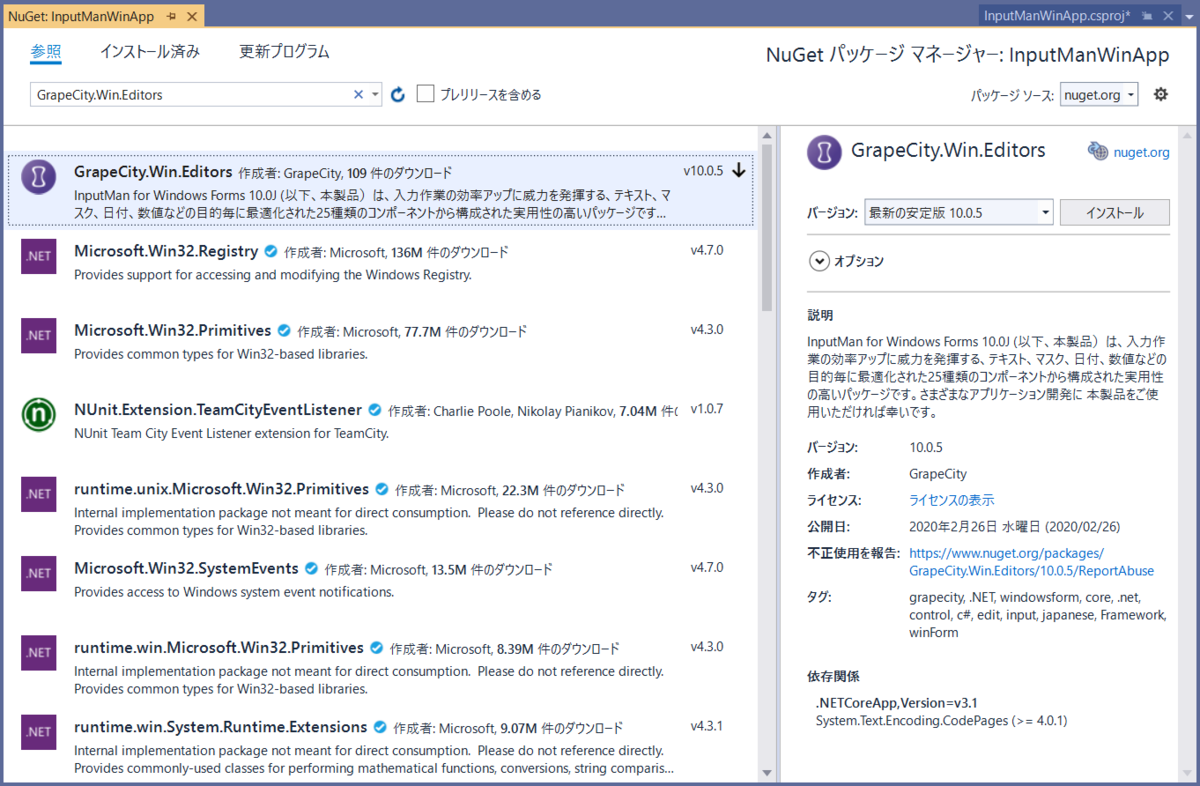Click the インストール button

coord(1114,212)
